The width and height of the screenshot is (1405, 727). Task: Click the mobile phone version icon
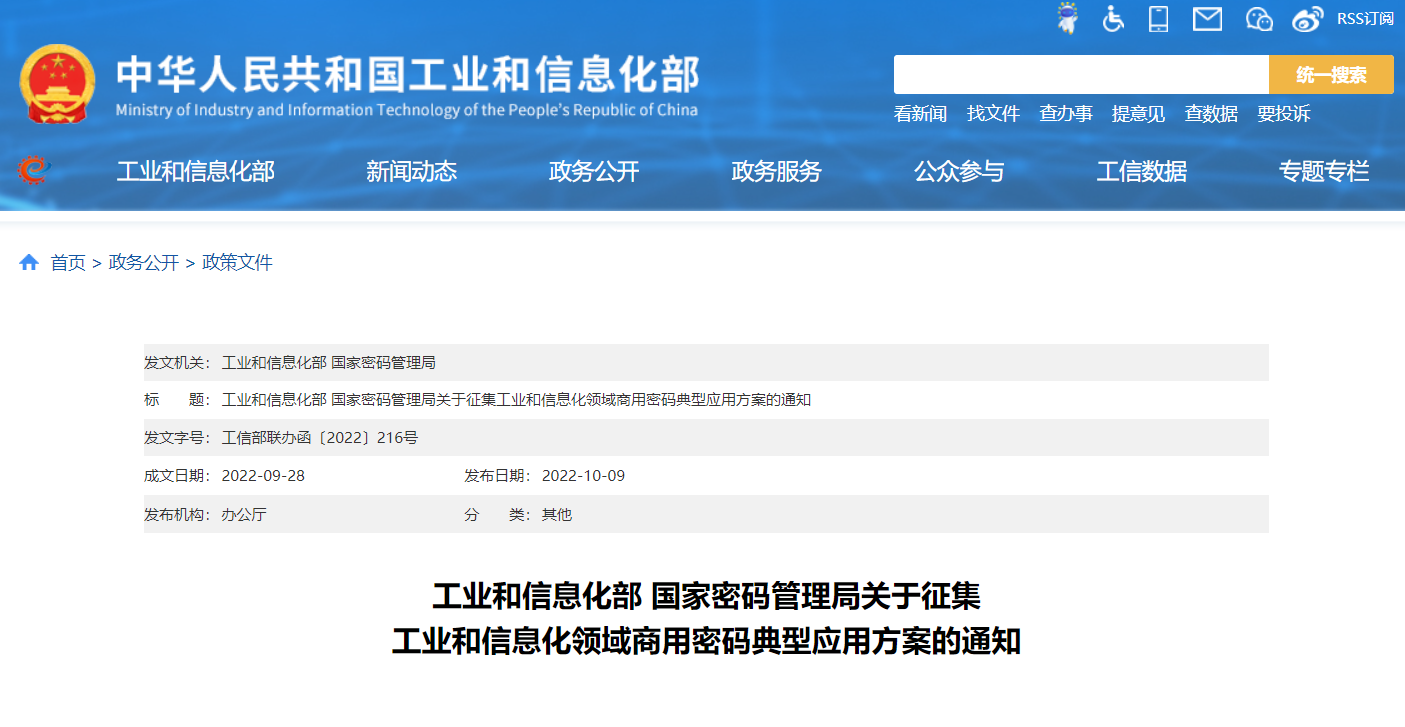click(x=1159, y=18)
